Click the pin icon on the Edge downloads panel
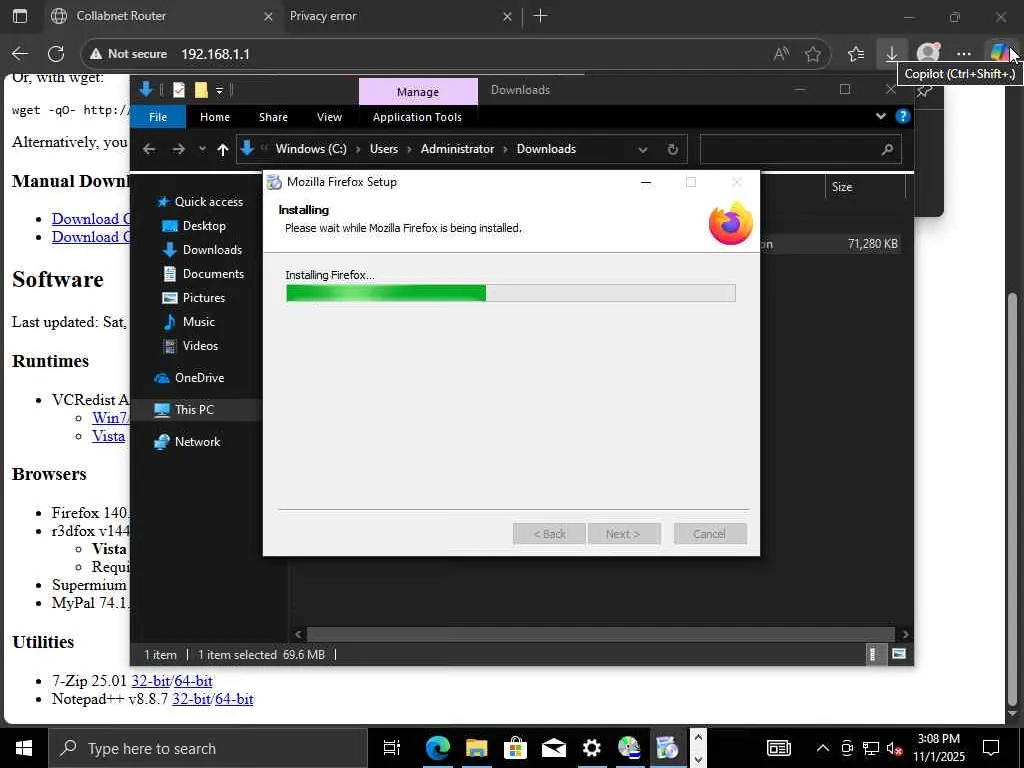The height and width of the screenshot is (768, 1024). point(923,91)
